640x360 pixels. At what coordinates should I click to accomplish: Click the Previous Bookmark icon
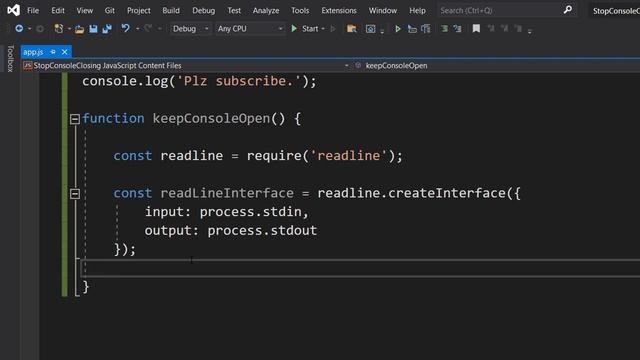(x=491, y=28)
